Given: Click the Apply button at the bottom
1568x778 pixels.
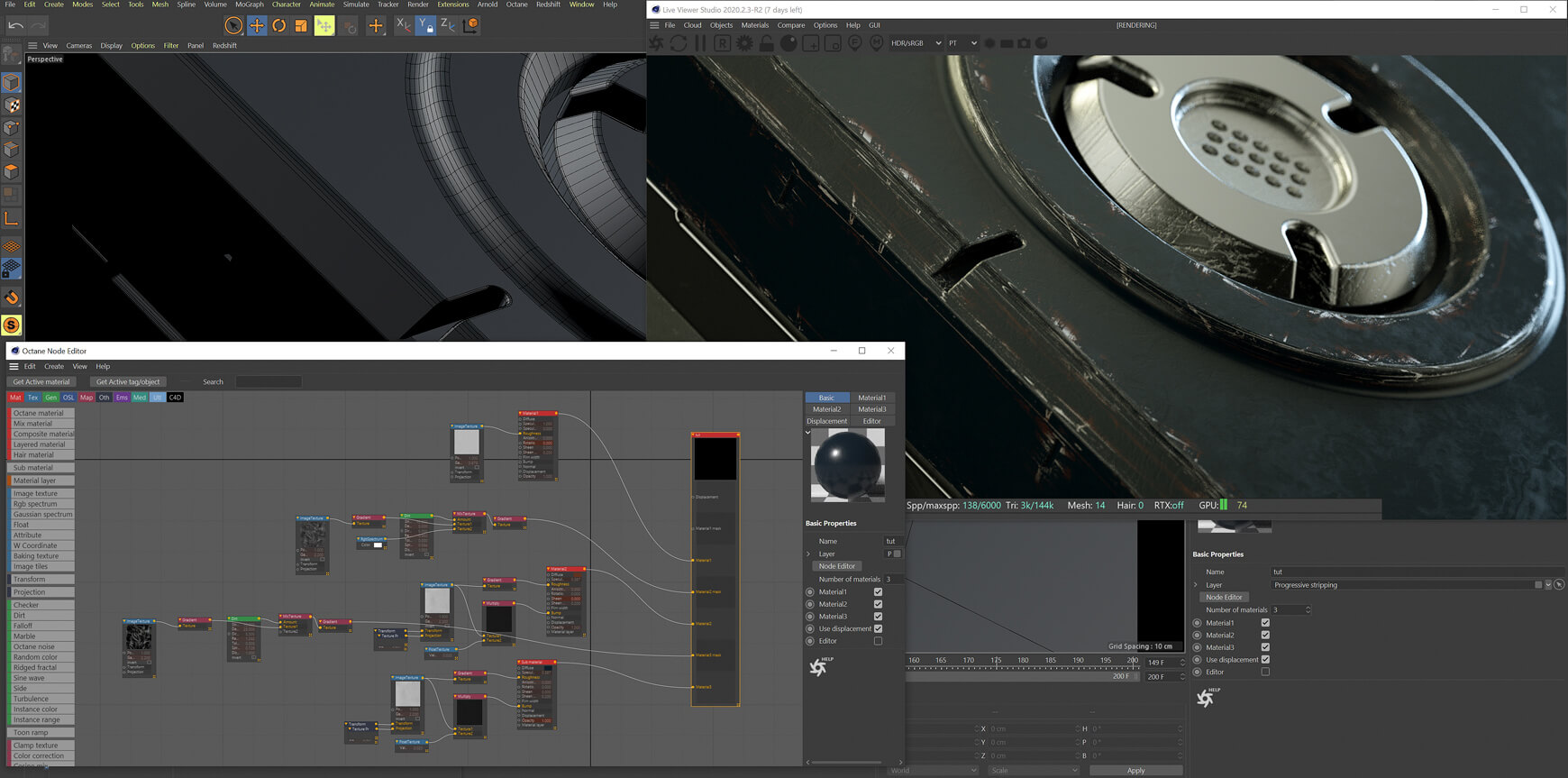Looking at the screenshot, I should pos(1135,770).
